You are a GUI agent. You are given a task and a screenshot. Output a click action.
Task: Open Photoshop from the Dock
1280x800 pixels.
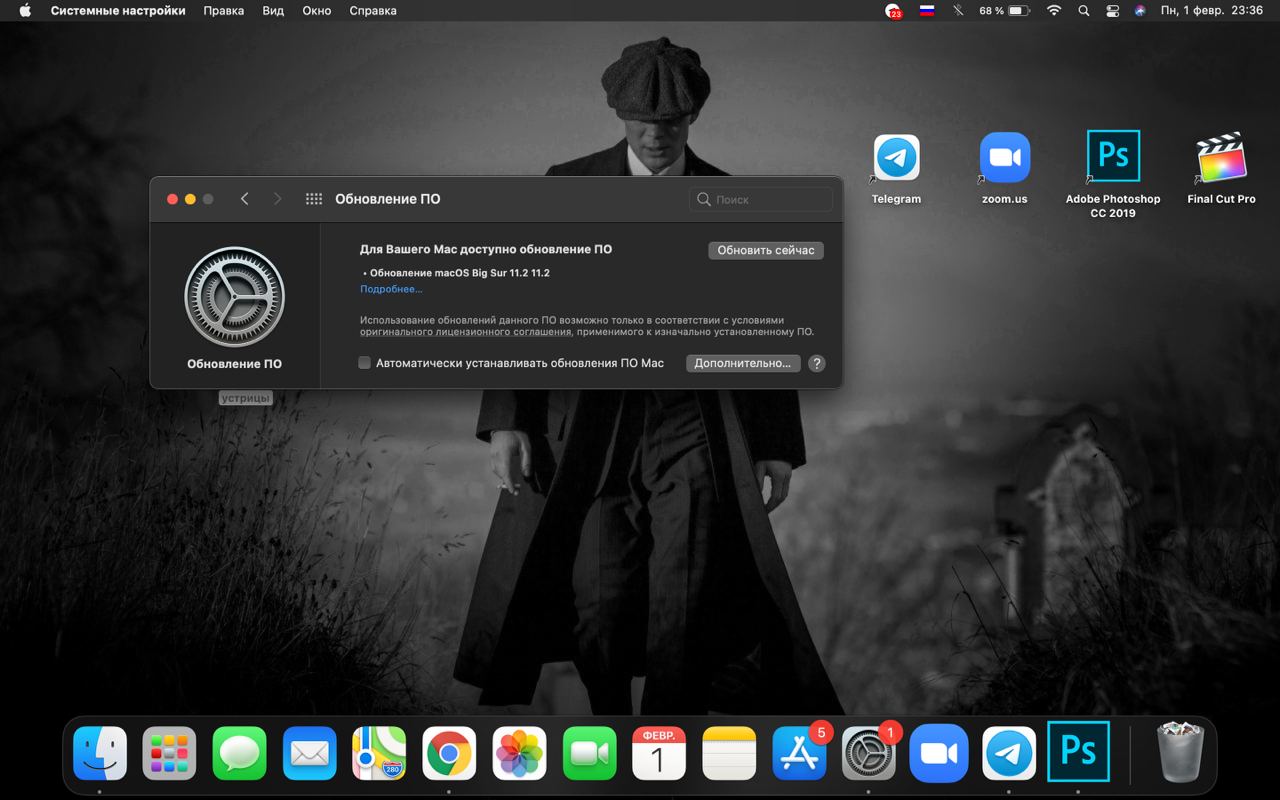click(x=1078, y=751)
